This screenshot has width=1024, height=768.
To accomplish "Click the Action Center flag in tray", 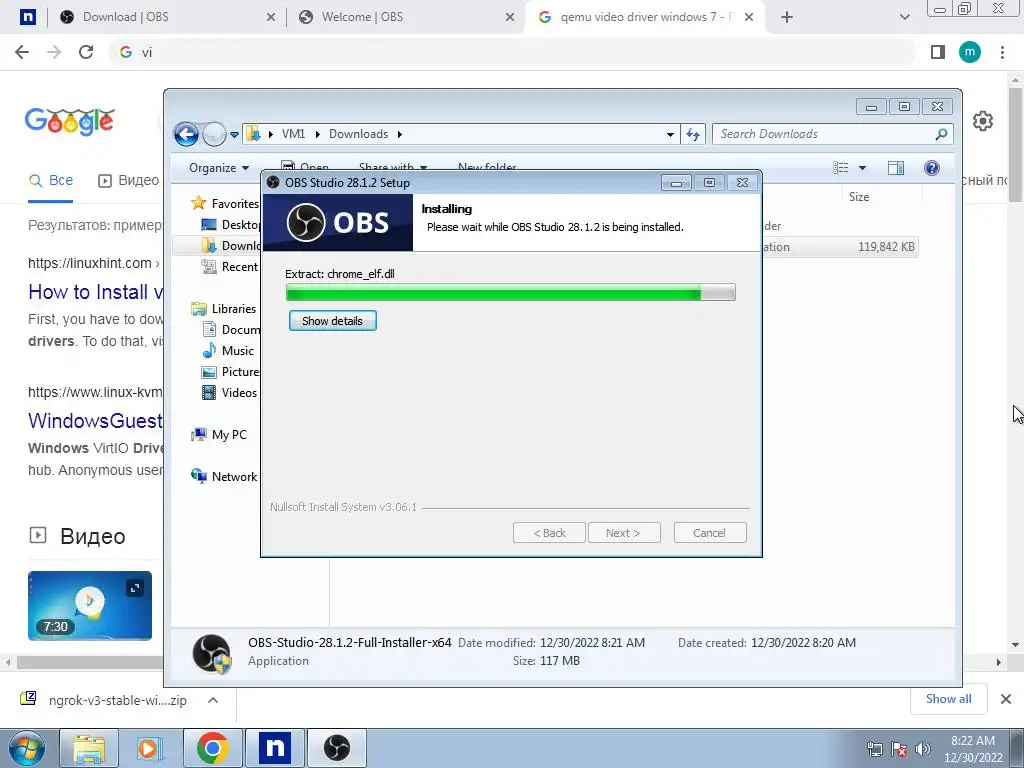I will [x=899, y=749].
